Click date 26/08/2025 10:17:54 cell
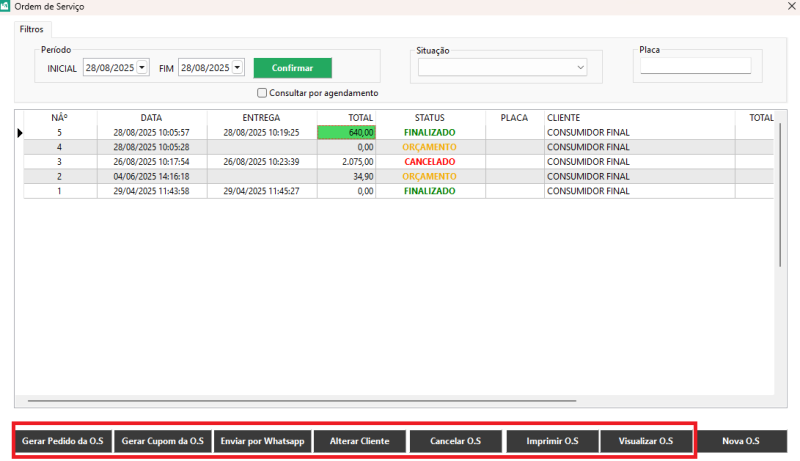The height and width of the screenshot is (461, 800). click(x=152, y=162)
